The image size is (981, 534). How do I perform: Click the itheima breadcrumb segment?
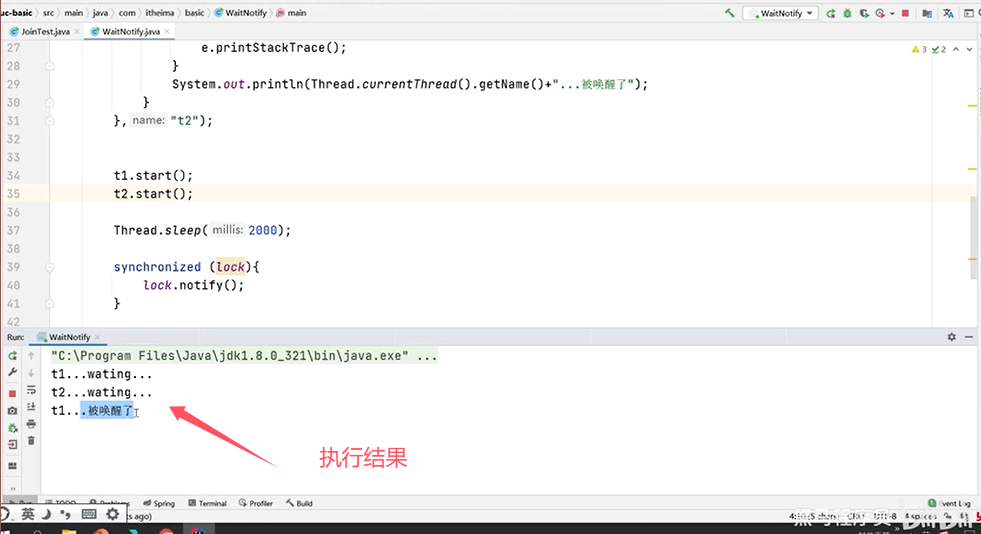[160, 13]
